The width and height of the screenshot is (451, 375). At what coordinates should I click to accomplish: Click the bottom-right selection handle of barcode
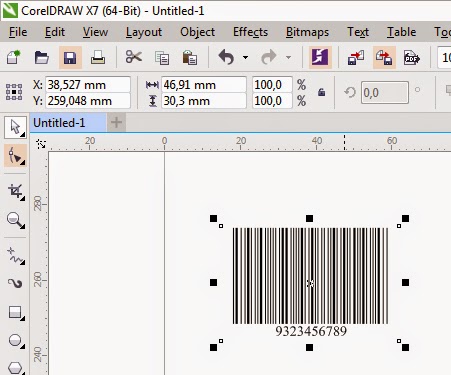coord(405,347)
